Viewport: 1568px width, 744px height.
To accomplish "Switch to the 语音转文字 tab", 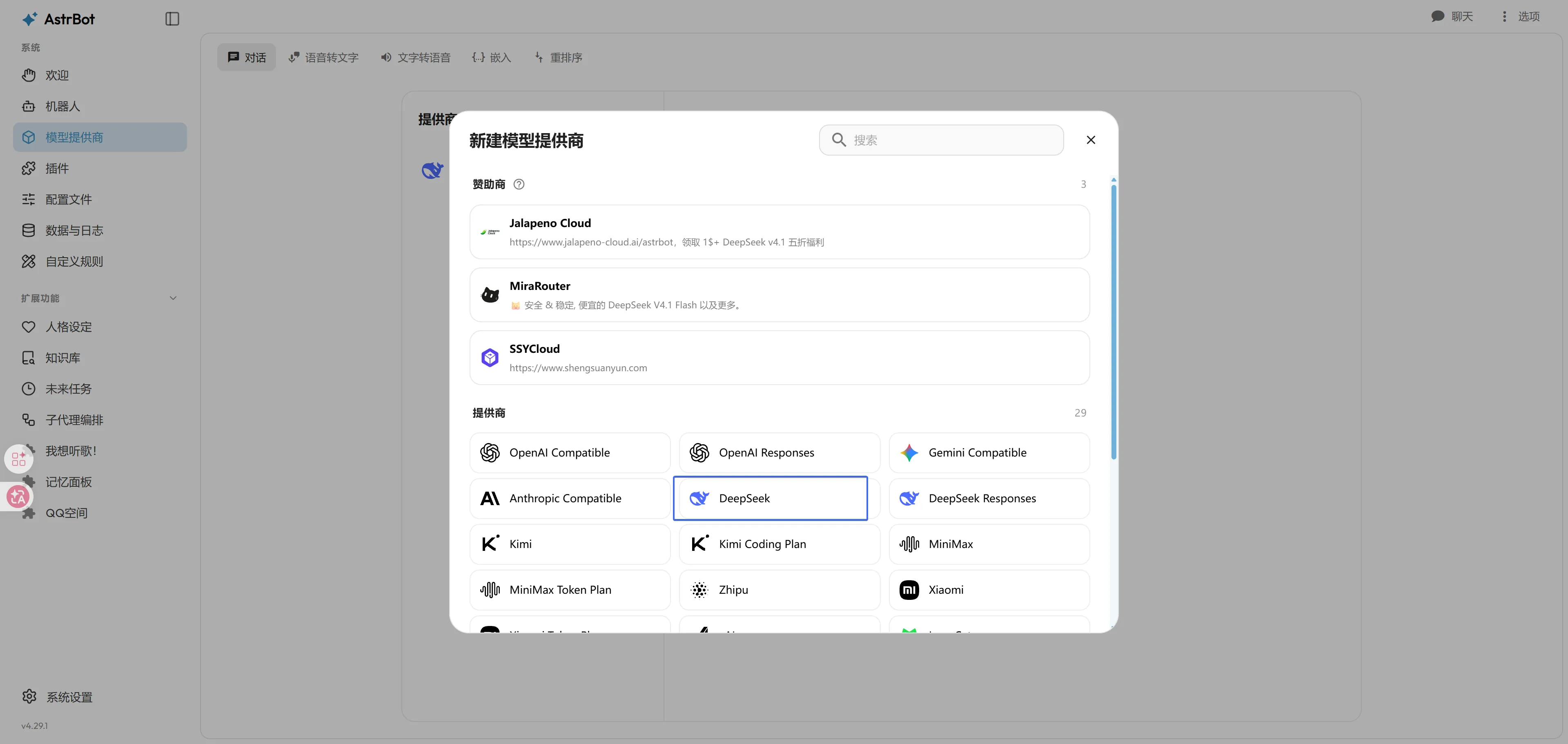I will point(323,57).
